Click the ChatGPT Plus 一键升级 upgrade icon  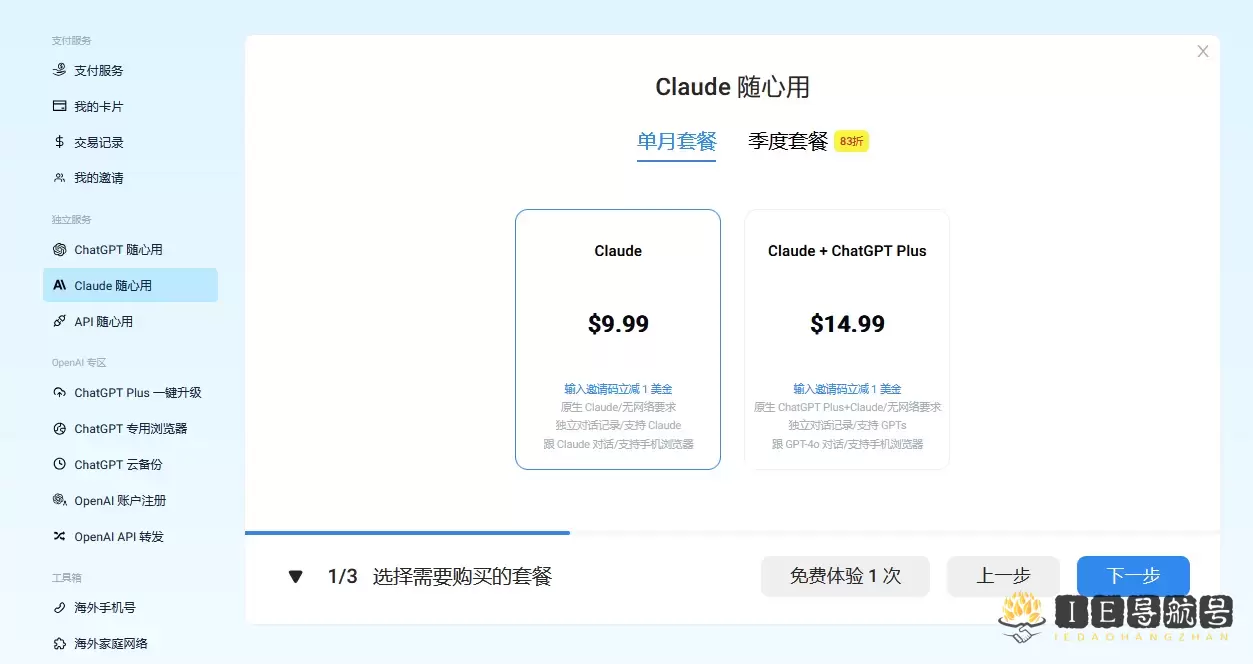click(x=60, y=393)
